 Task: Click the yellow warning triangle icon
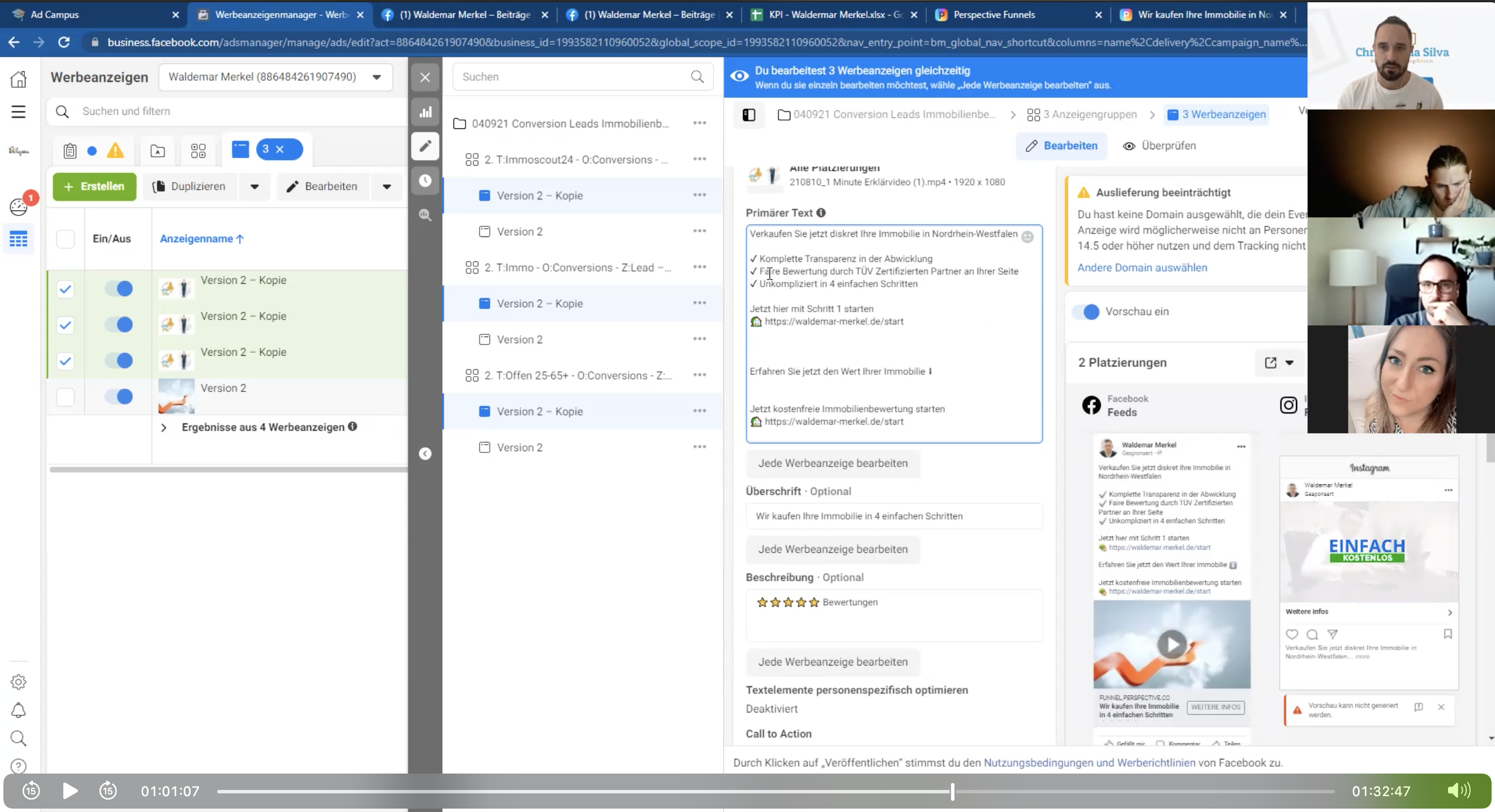[x=115, y=151]
